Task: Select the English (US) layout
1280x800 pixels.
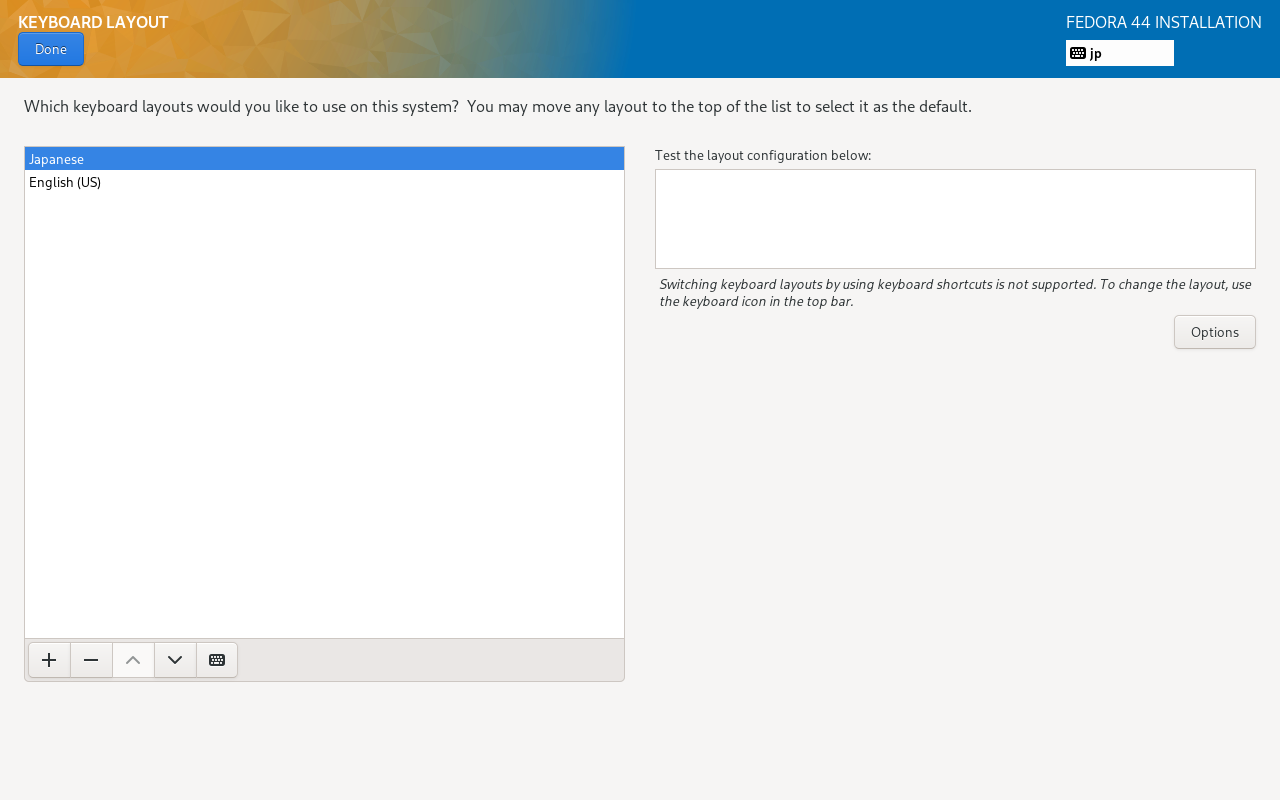Action: (x=65, y=182)
